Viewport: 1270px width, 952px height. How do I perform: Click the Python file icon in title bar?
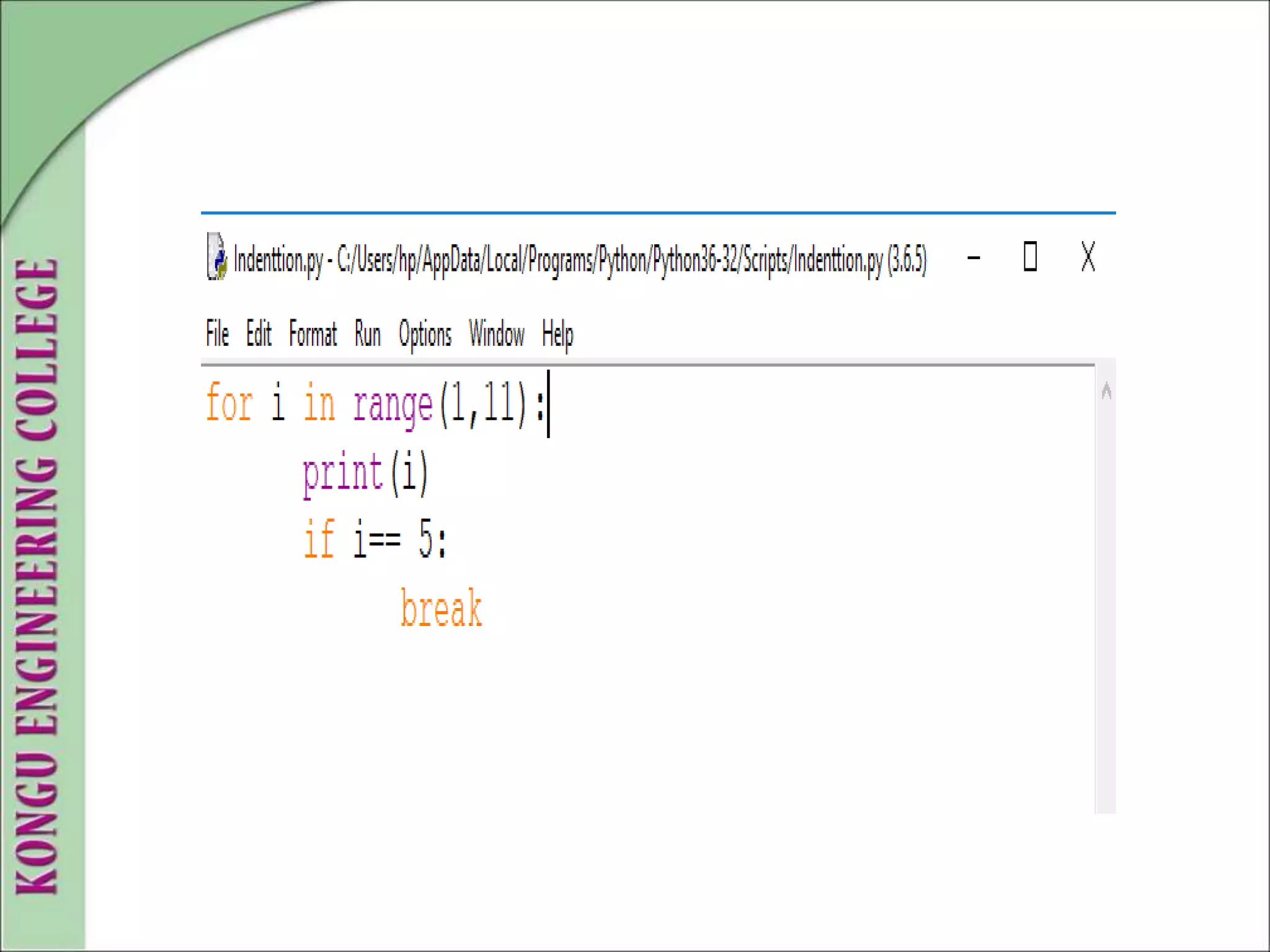tap(216, 257)
